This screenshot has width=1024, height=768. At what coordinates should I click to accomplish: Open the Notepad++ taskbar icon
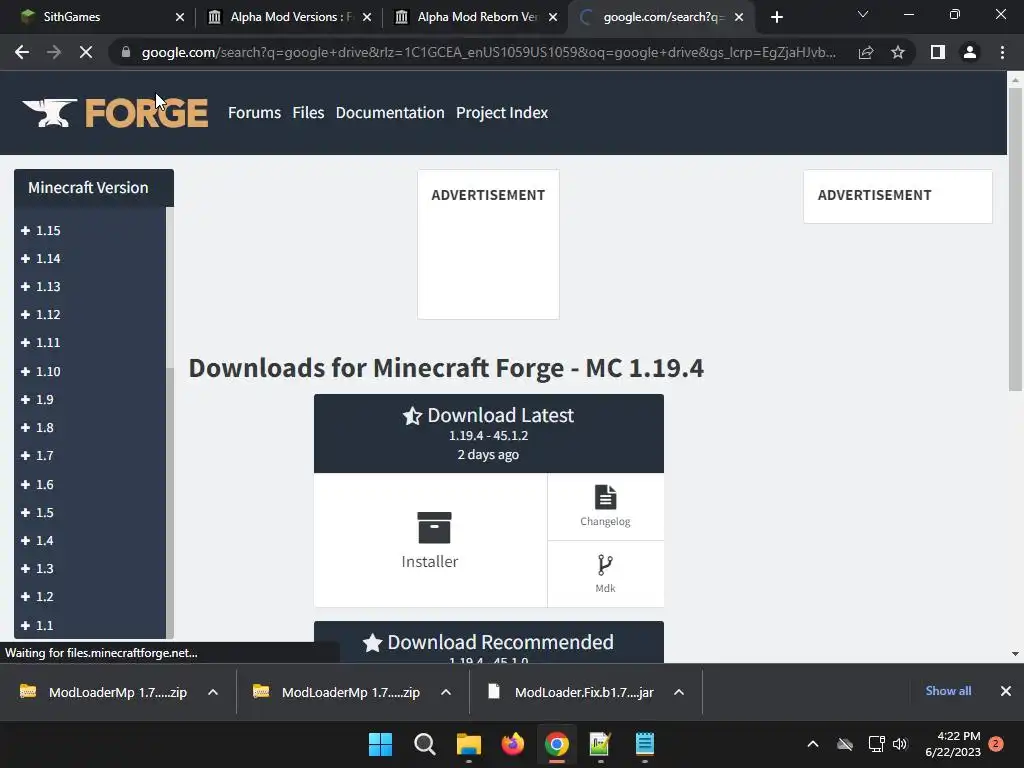[x=600, y=744]
